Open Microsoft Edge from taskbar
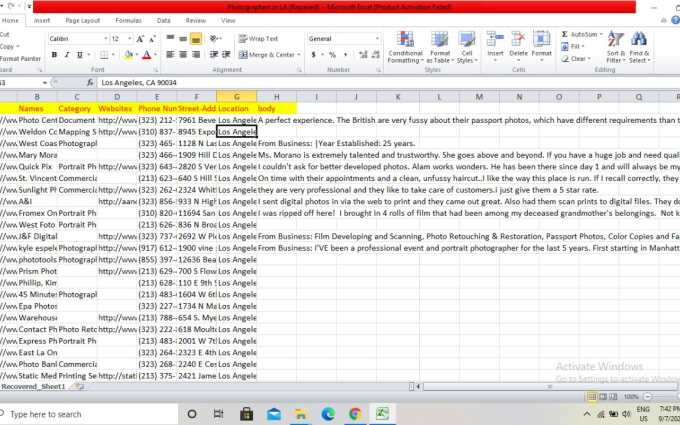 [328, 414]
